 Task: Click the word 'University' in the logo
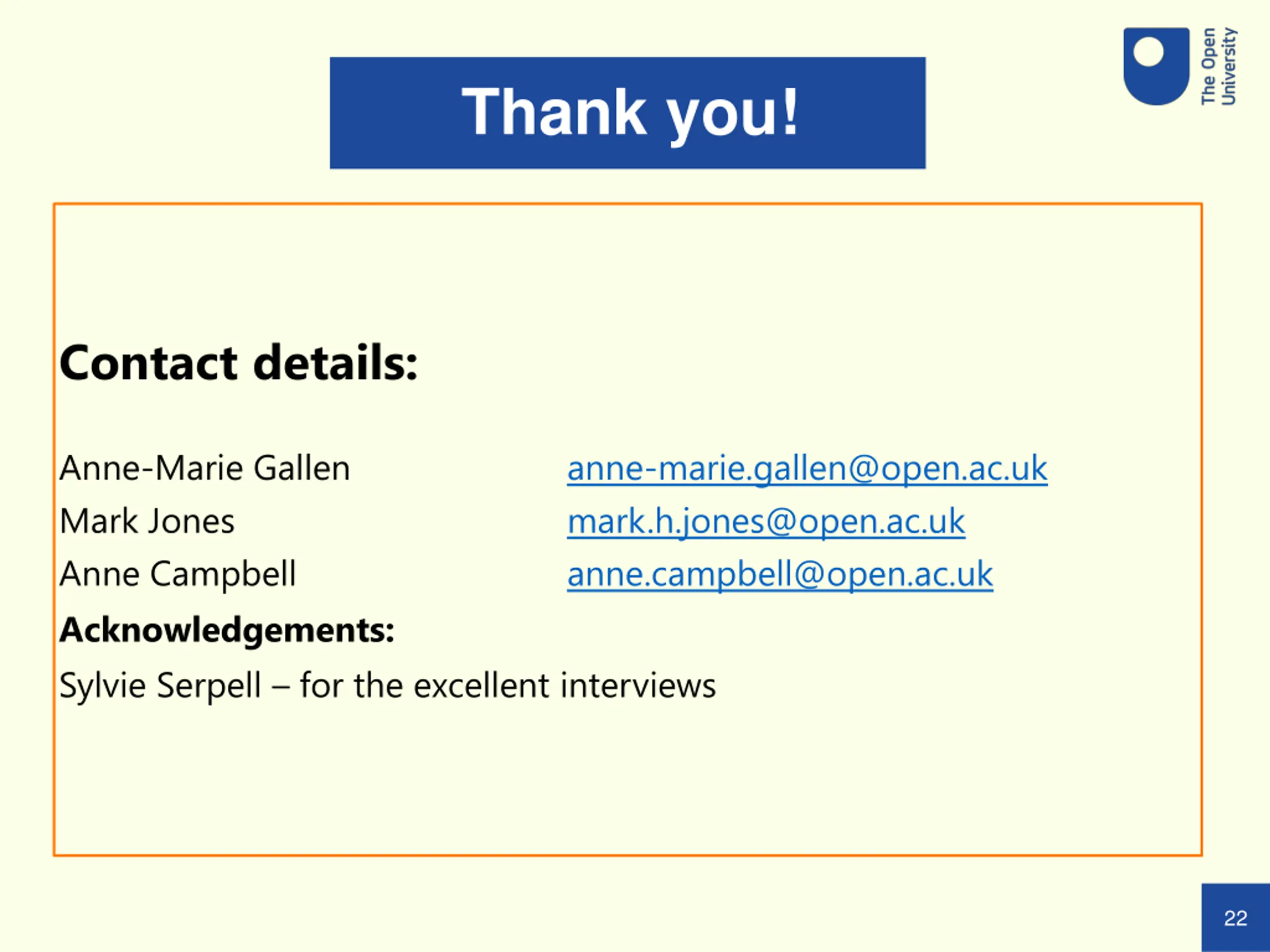pos(1229,66)
